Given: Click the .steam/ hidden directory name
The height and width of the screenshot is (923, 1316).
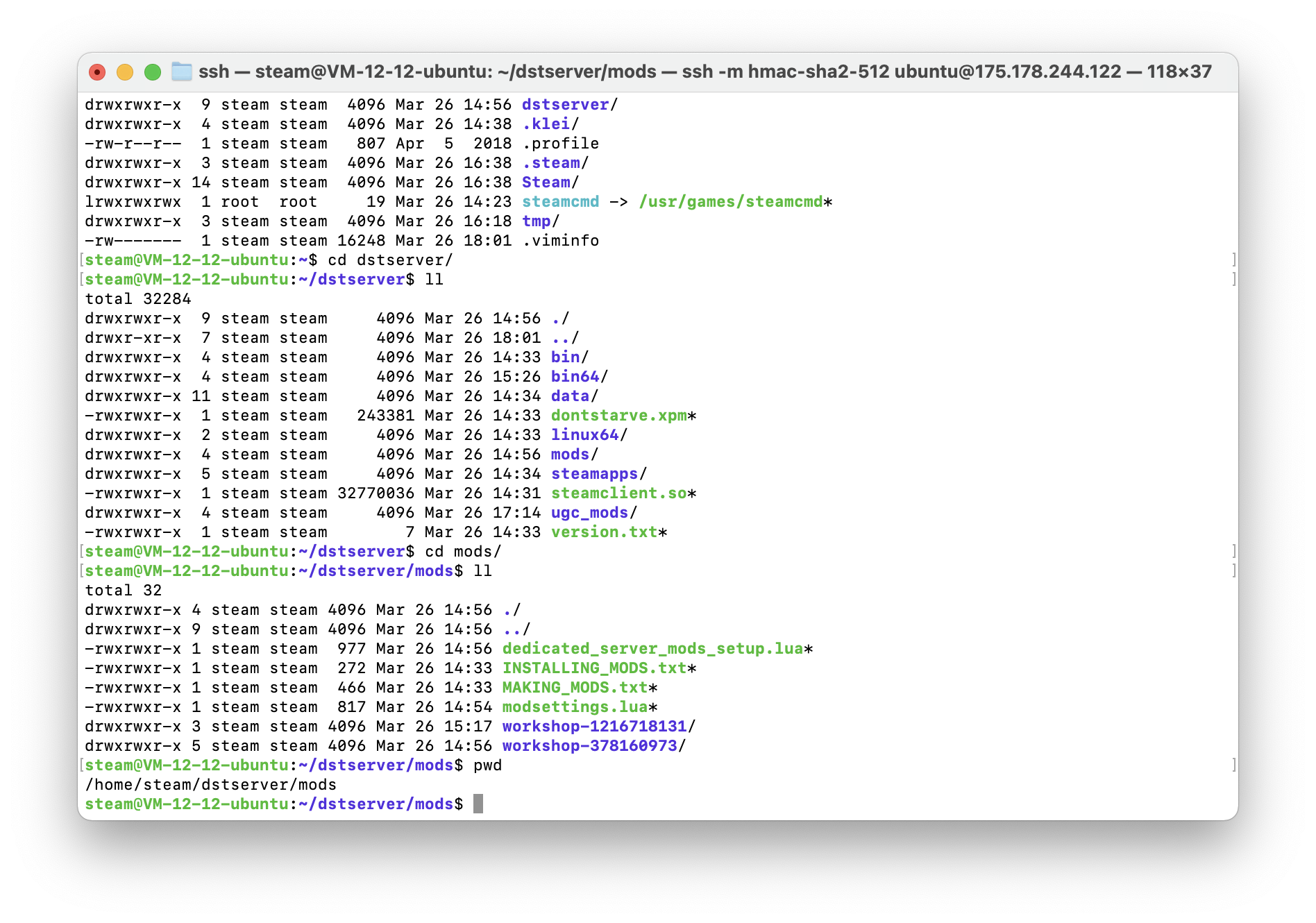Looking at the screenshot, I should [555, 163].
